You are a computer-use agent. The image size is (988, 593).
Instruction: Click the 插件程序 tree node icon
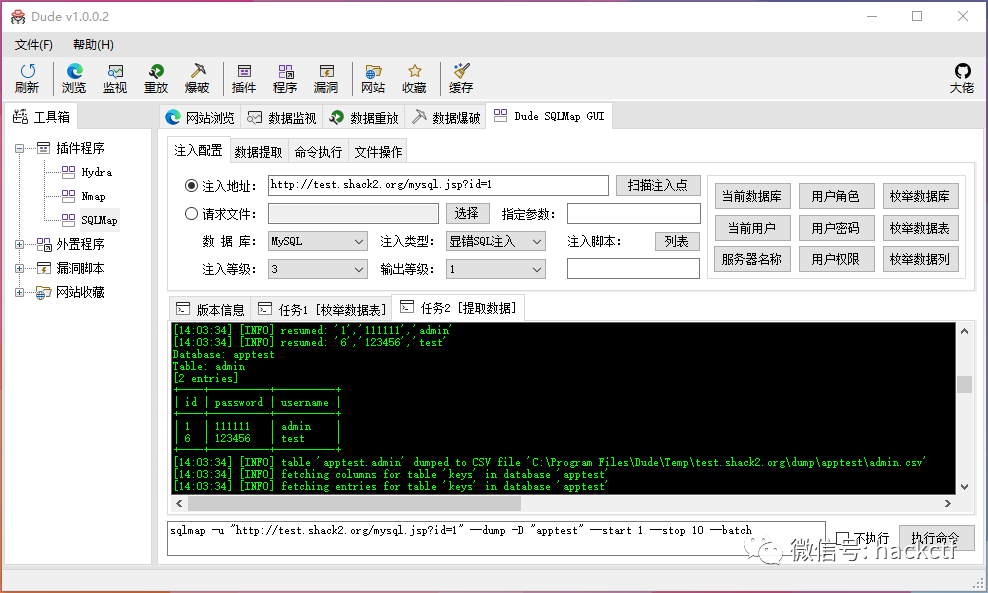[x=43, y=148]
